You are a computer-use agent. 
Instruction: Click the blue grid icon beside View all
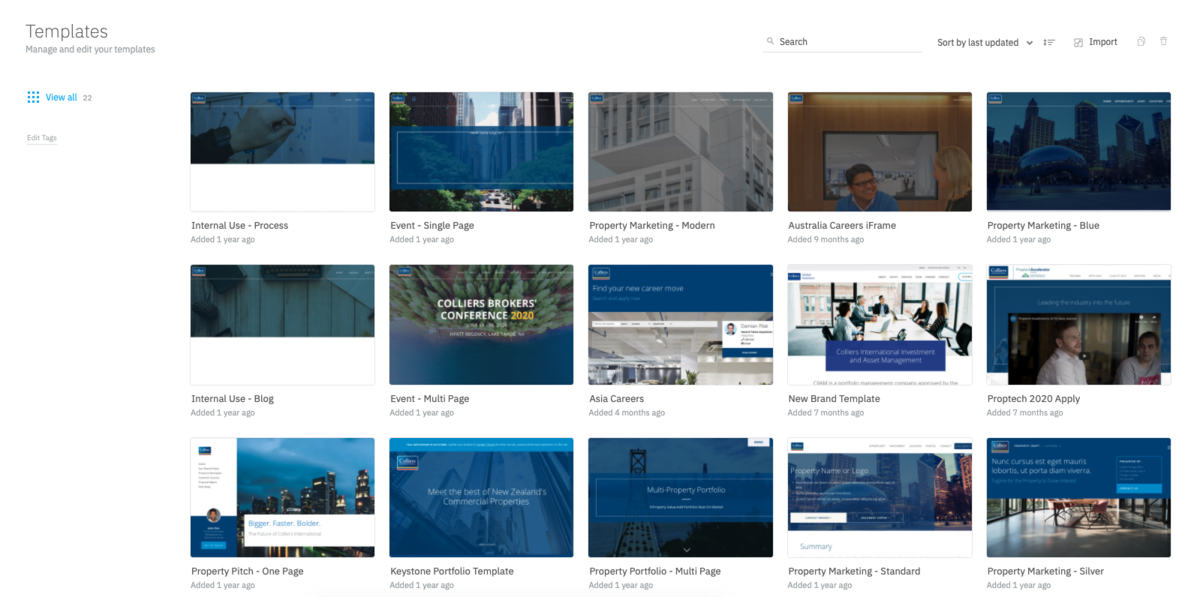[32, 96]
